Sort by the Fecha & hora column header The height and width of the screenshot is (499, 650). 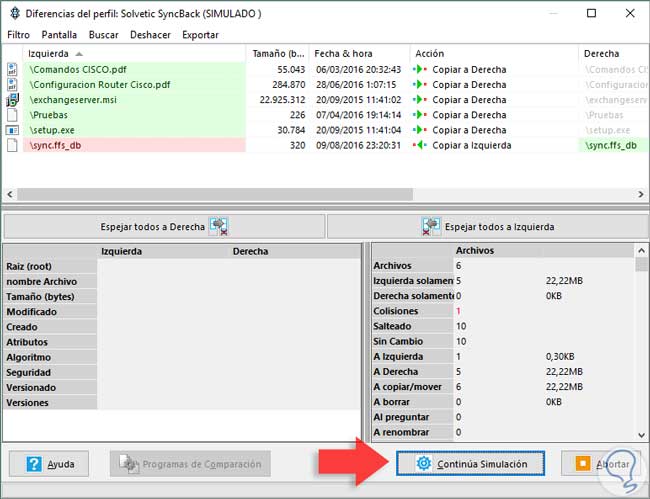tap(360, 53)
